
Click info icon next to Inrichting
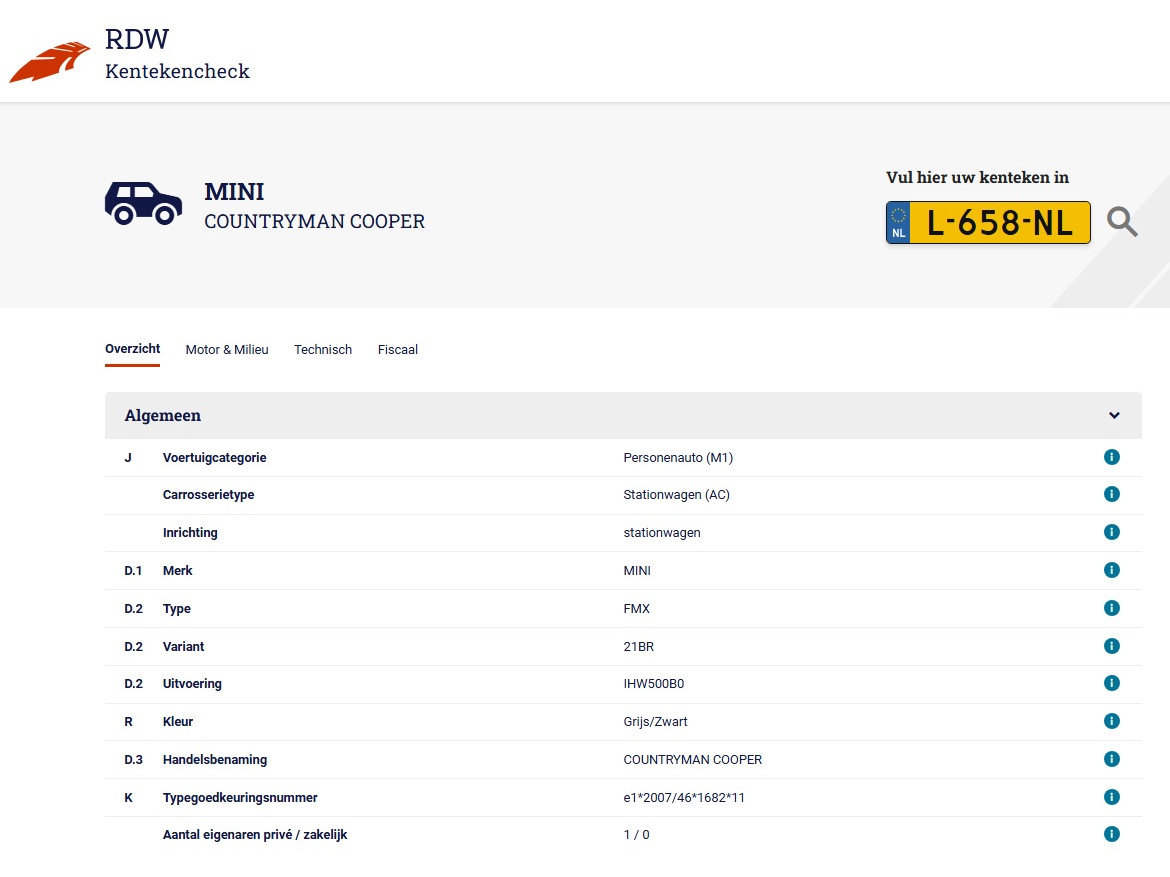[1111, 532]
